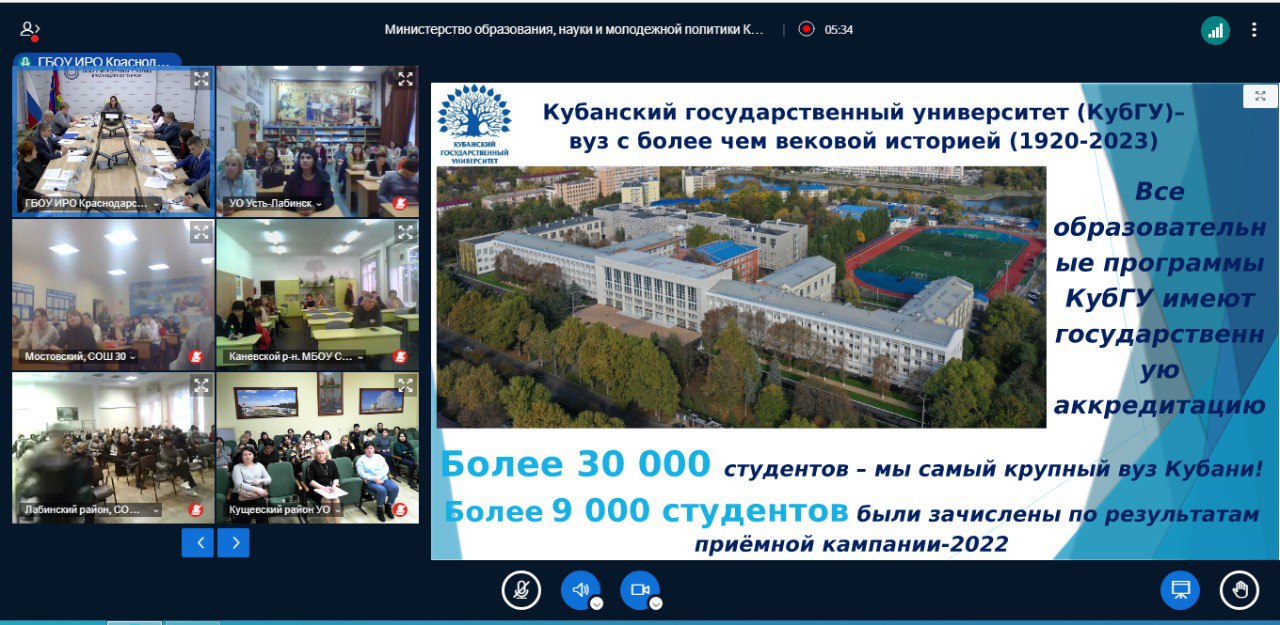Unmute your microphone

521,590
